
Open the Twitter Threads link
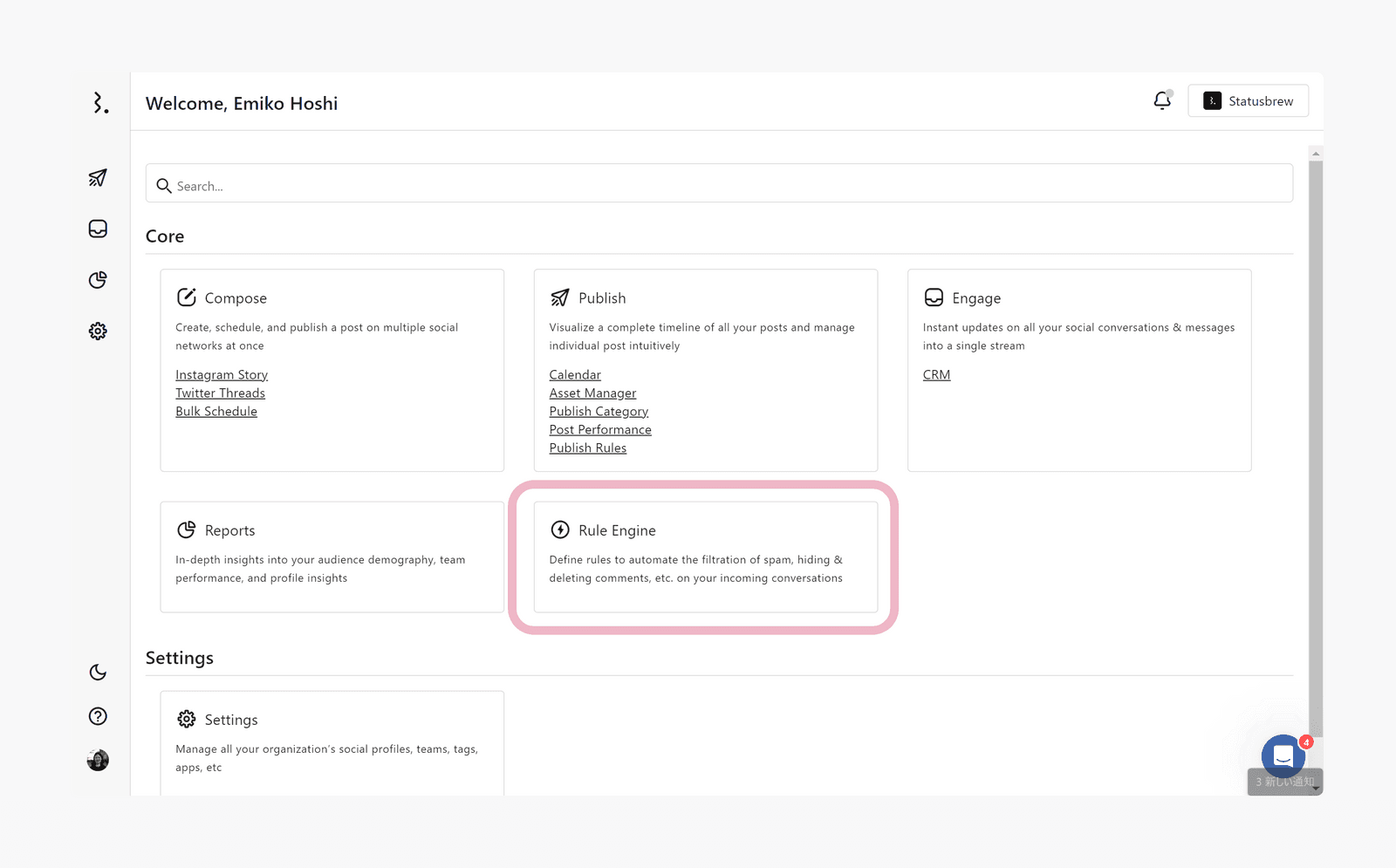[220, 393]
